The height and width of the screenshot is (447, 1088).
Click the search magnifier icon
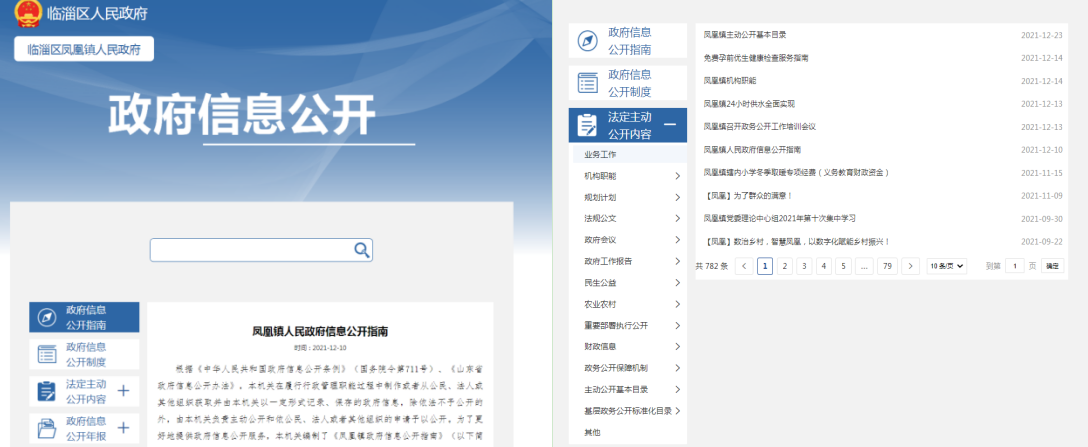click(x=362, y=249)
